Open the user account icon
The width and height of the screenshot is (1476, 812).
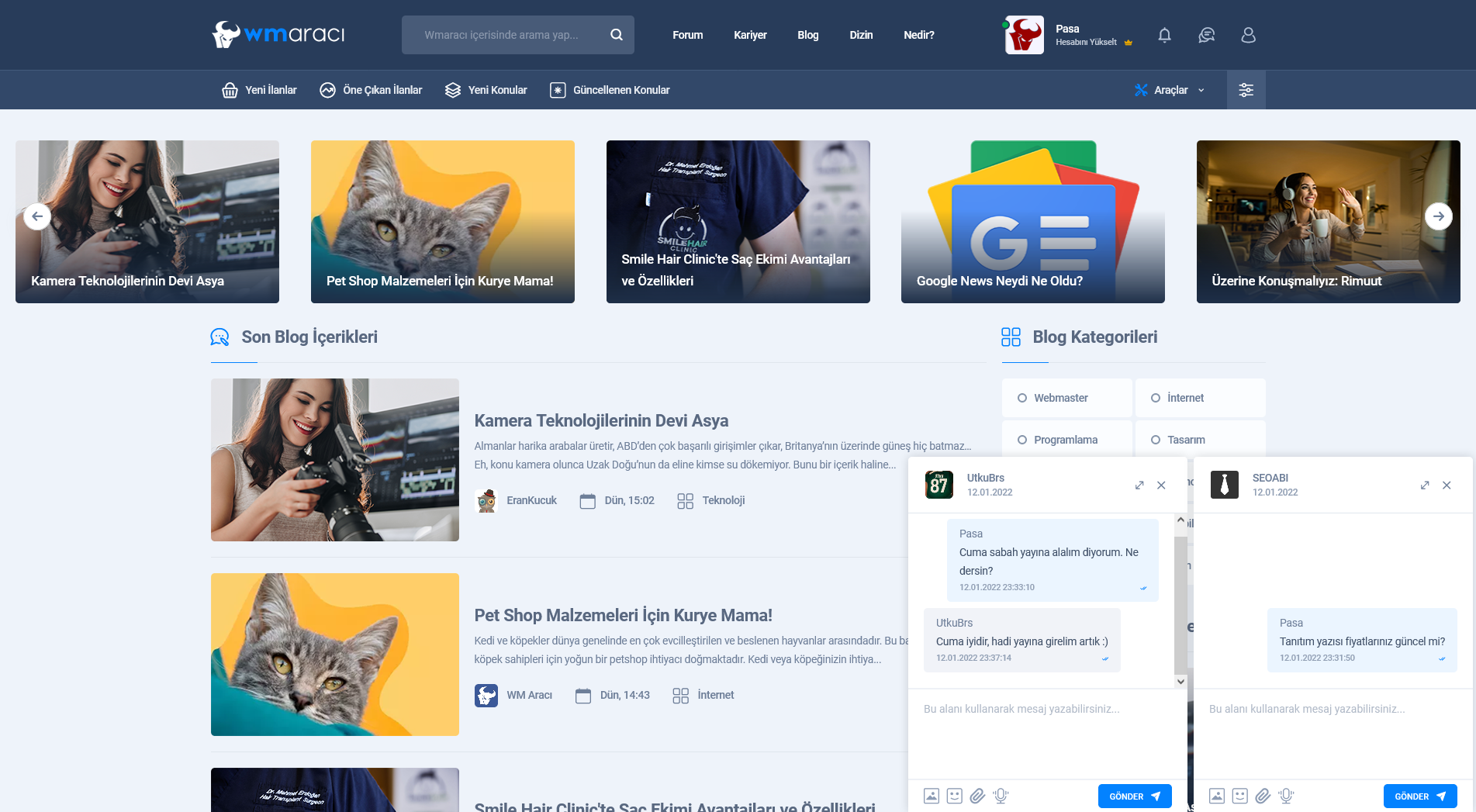[1248, 35]
